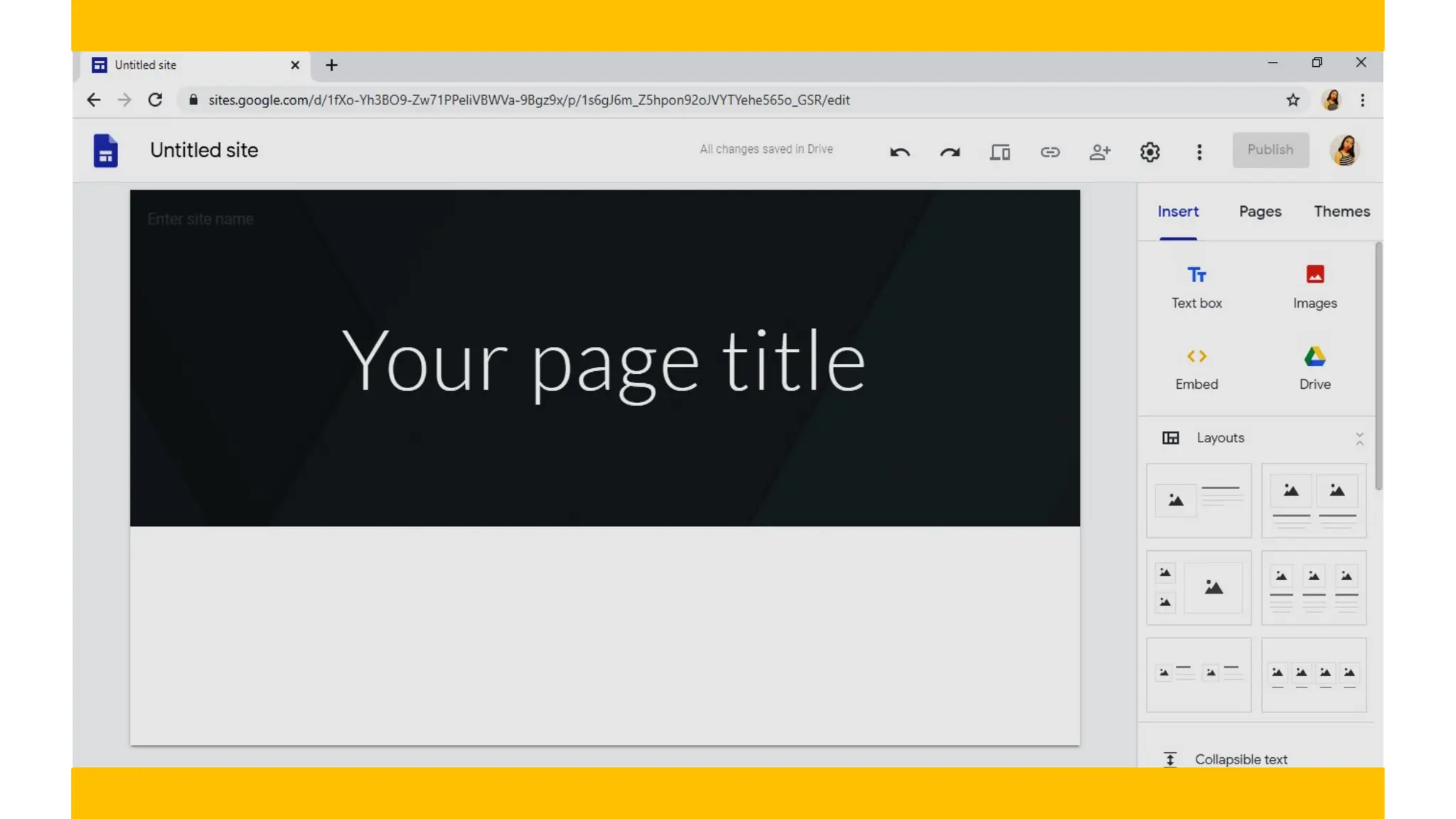Click the Untitled site document name
This screenshot has height=819, width=1456.
204,150
